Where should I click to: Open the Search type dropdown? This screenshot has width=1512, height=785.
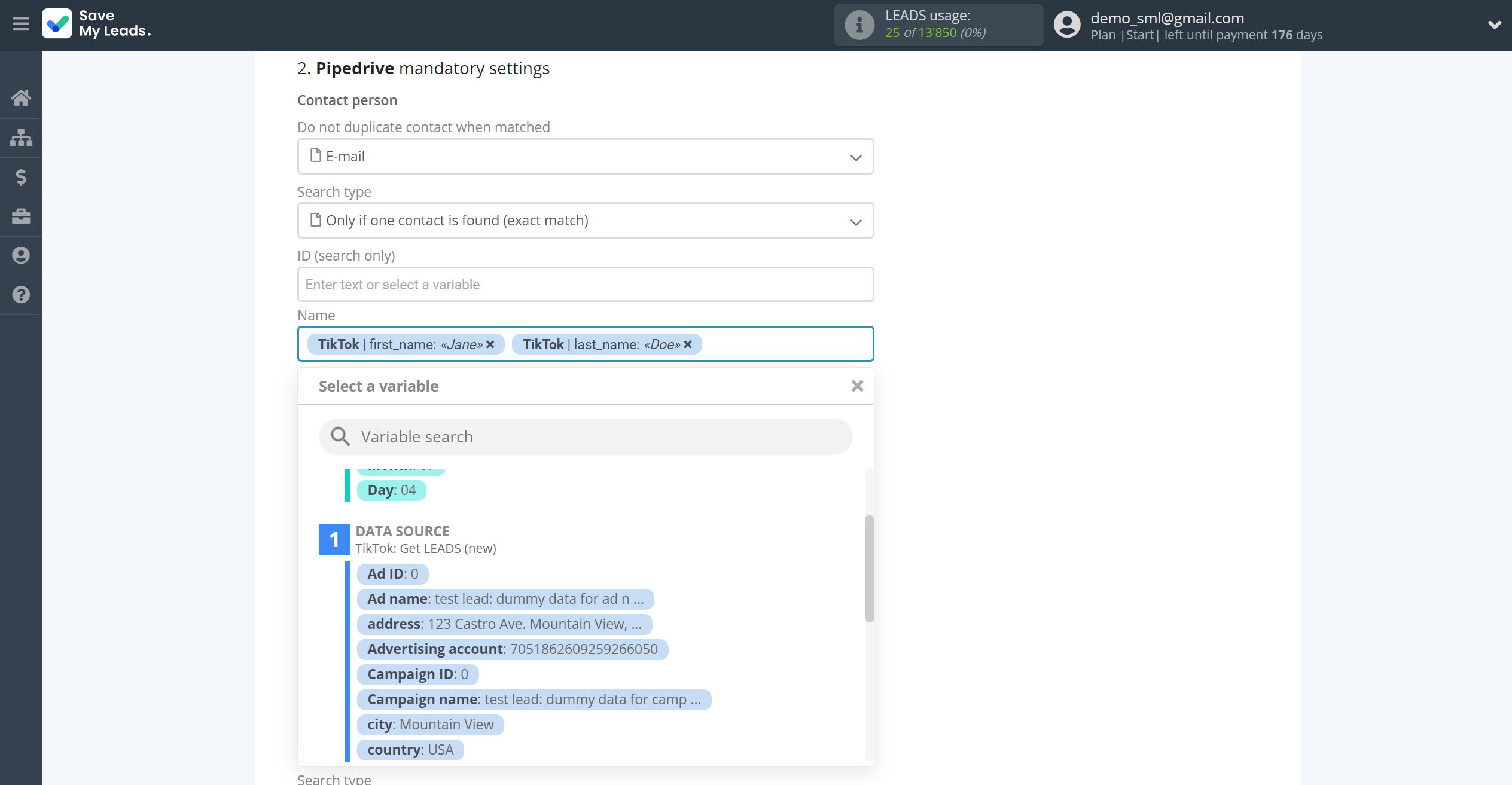click(x=586, y=221)
